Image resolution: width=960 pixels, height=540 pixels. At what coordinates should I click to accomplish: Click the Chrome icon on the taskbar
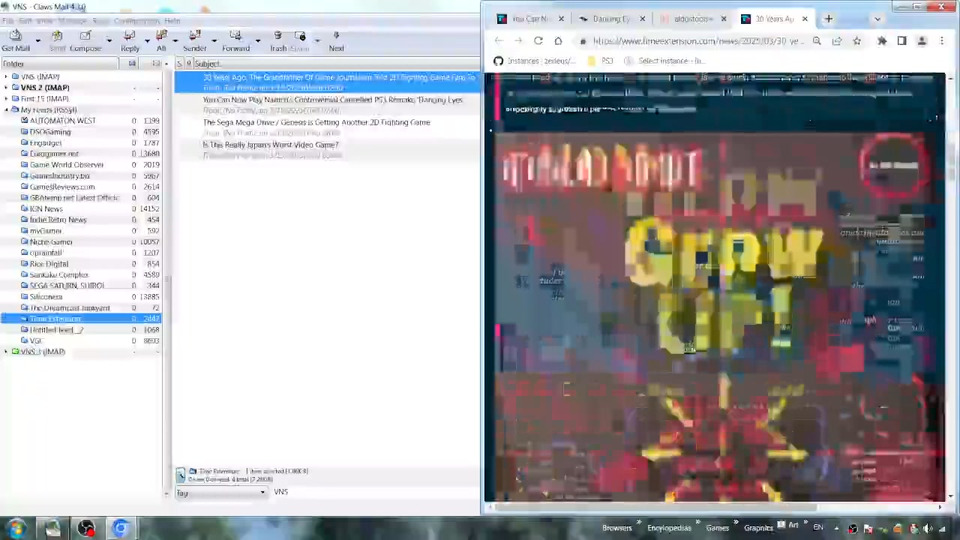(120, 528)
